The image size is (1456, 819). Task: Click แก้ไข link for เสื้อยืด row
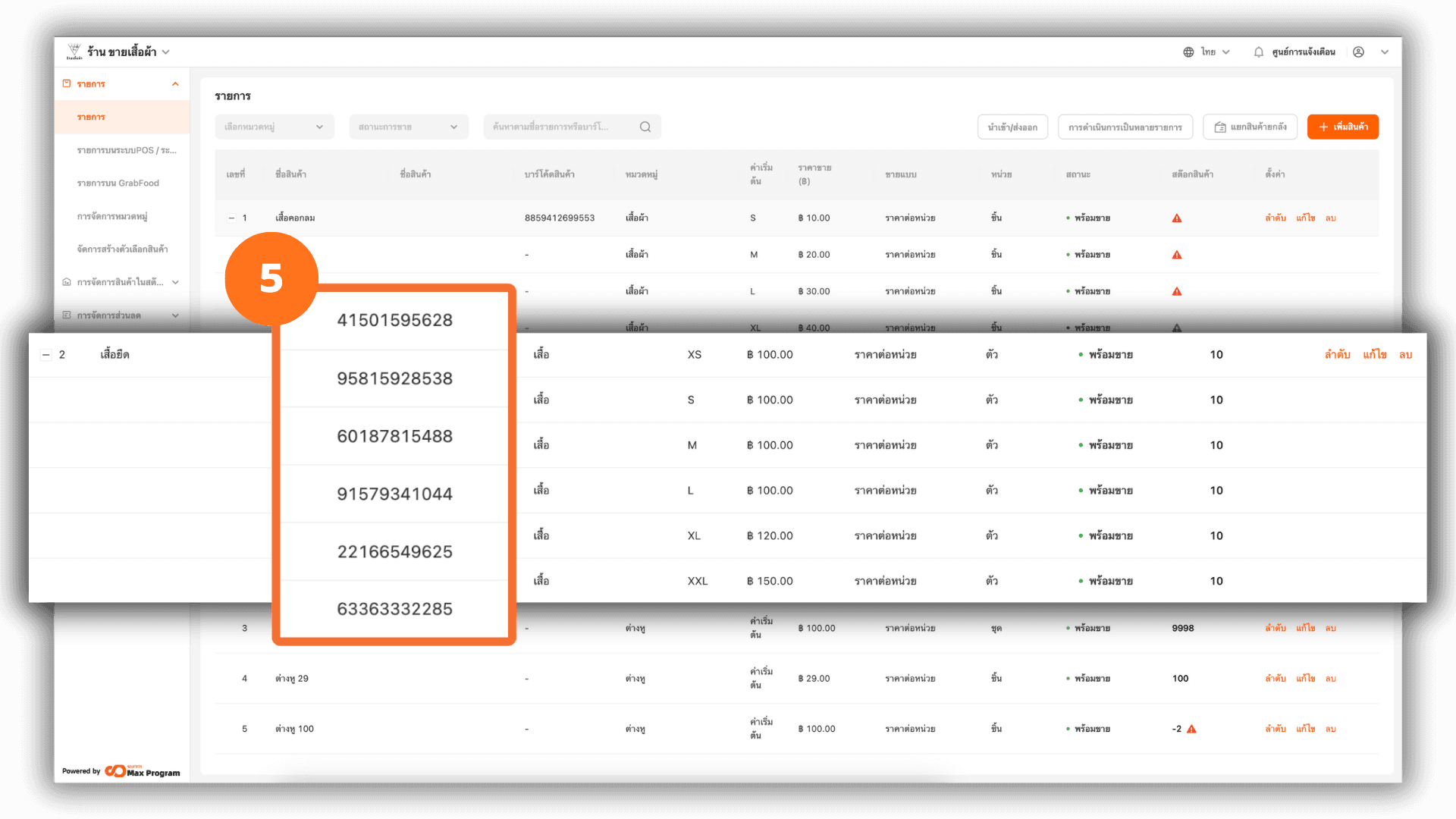[1374, 355]
